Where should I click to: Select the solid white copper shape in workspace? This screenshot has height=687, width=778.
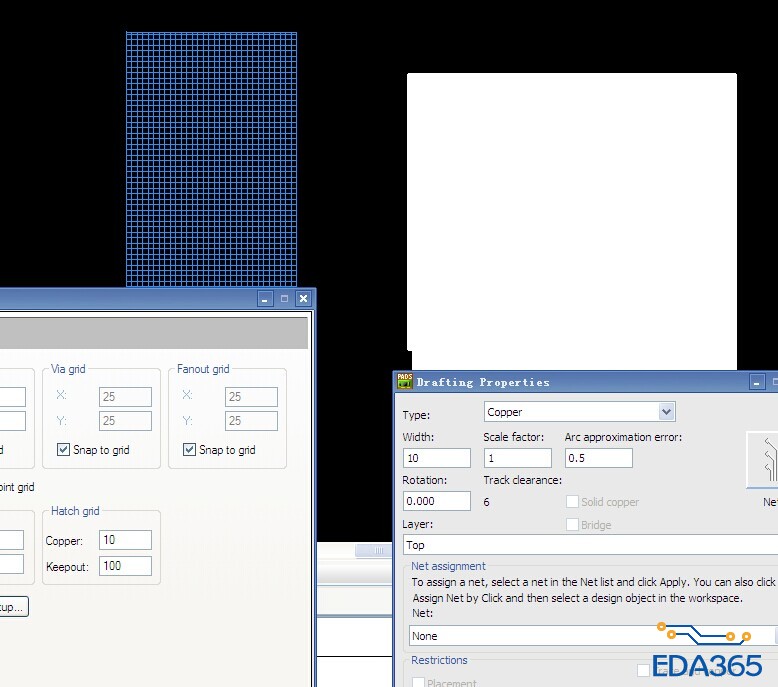pyautogui.click(x=572, y=221)
